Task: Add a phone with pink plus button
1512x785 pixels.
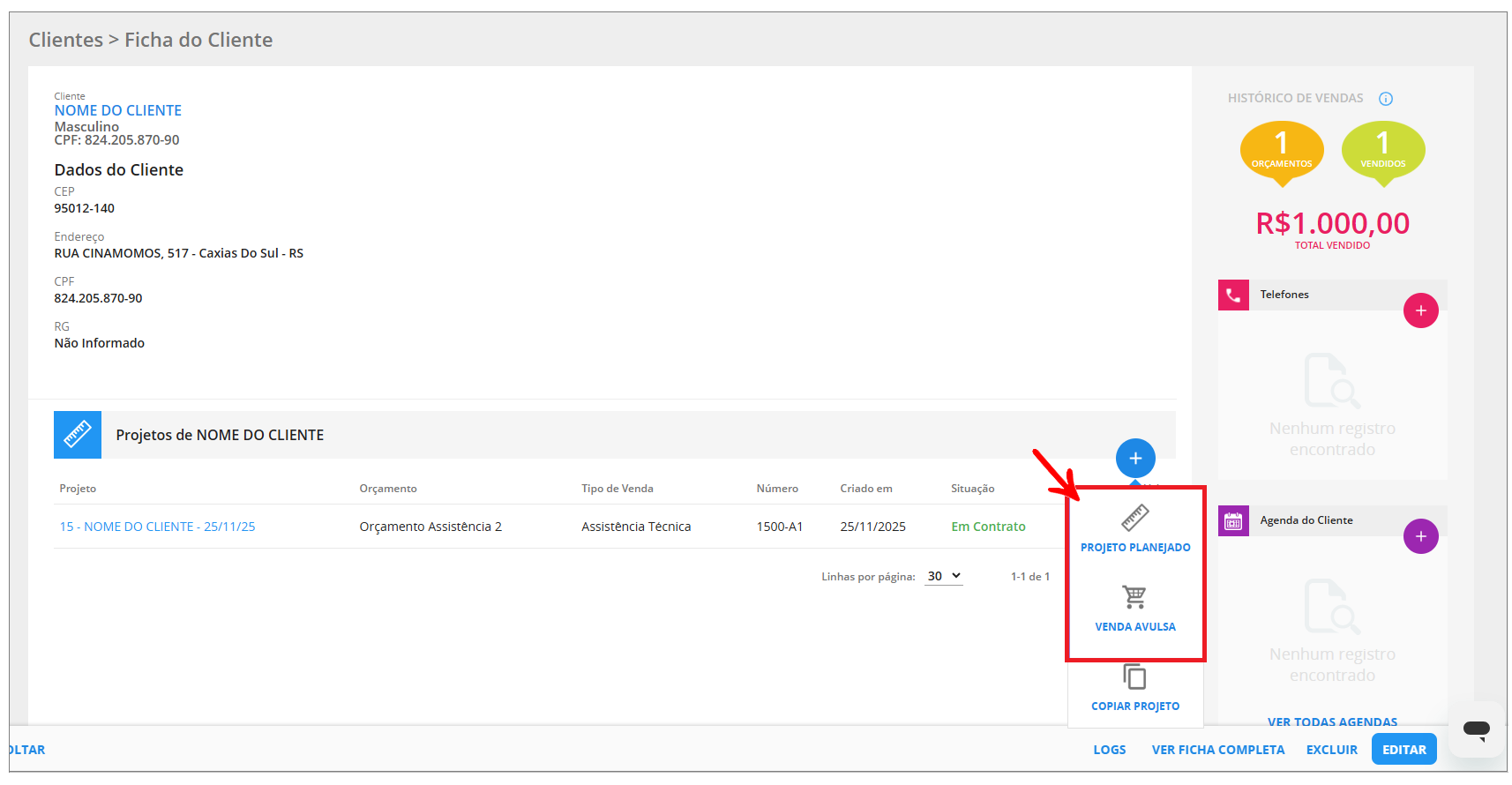Action: tap(1420, 310)
